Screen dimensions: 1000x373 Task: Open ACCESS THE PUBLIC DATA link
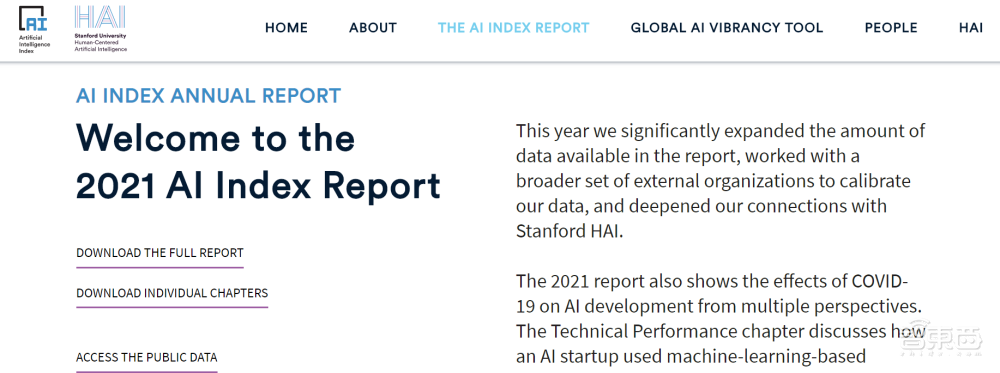pos(147,357)
